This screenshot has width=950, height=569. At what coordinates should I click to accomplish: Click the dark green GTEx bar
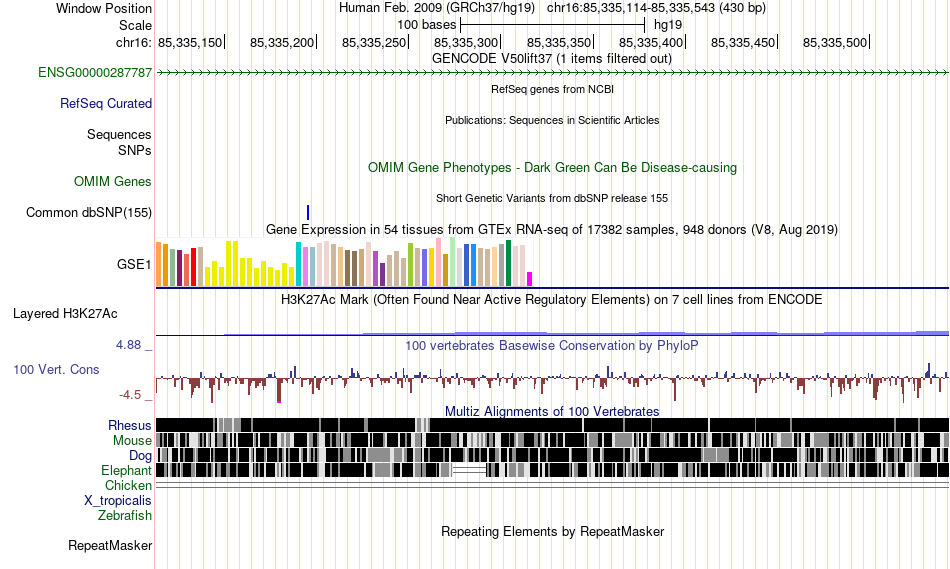(x=508, y=263)
